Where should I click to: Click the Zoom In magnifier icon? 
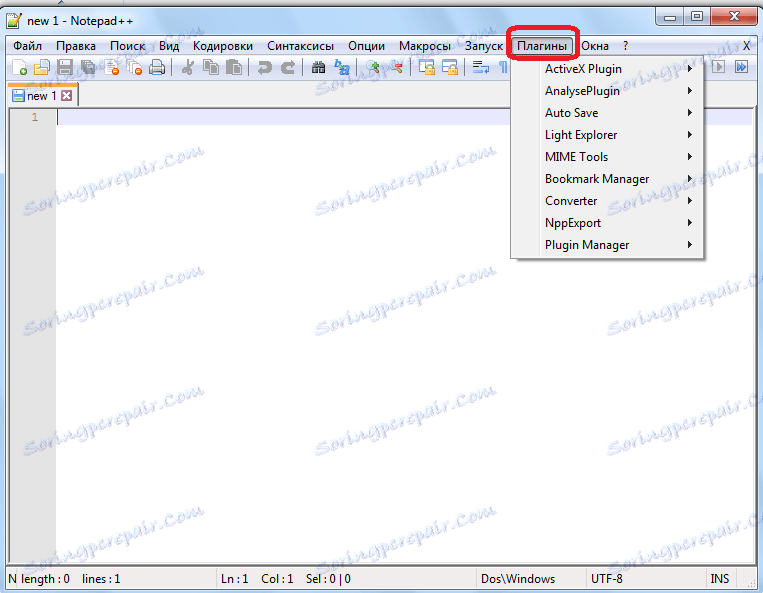[373, 67]
